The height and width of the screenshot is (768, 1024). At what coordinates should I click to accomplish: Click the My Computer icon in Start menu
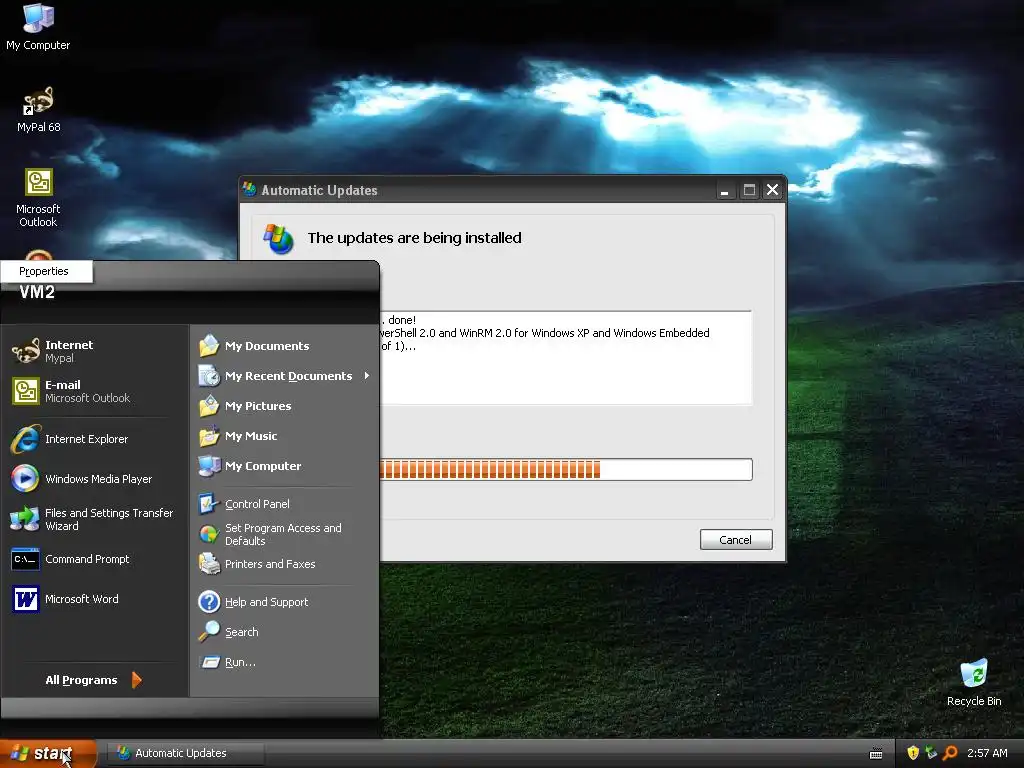[210, 466]
